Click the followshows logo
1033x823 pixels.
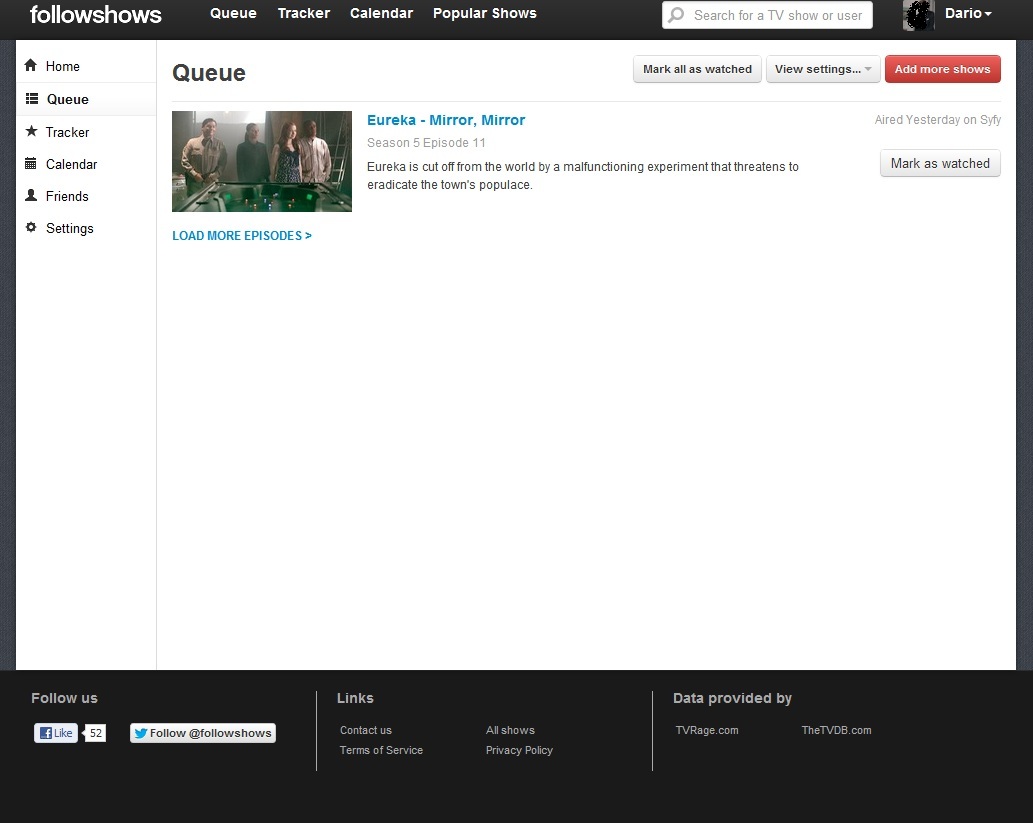[96, 14]
